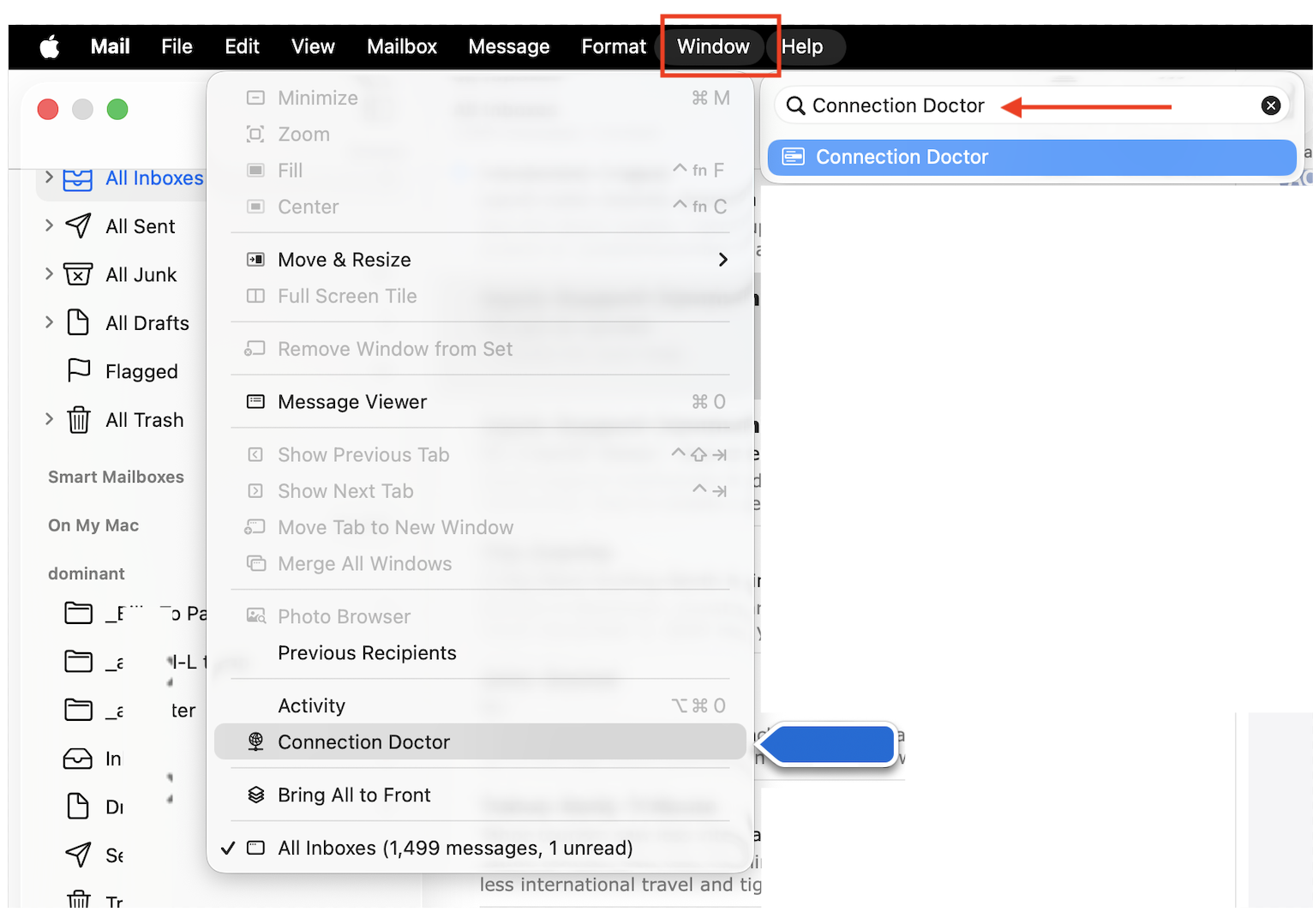The image size is (1313, 924).
Task: Open the Edit menu
Action: (x=243, y=46)
